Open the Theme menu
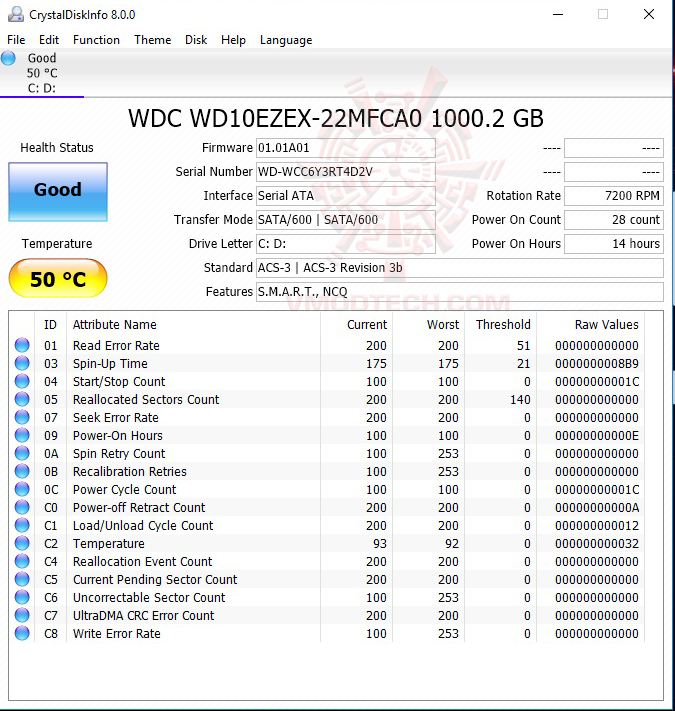The height and width of the screenshot is (711, 675). (152, 40)
